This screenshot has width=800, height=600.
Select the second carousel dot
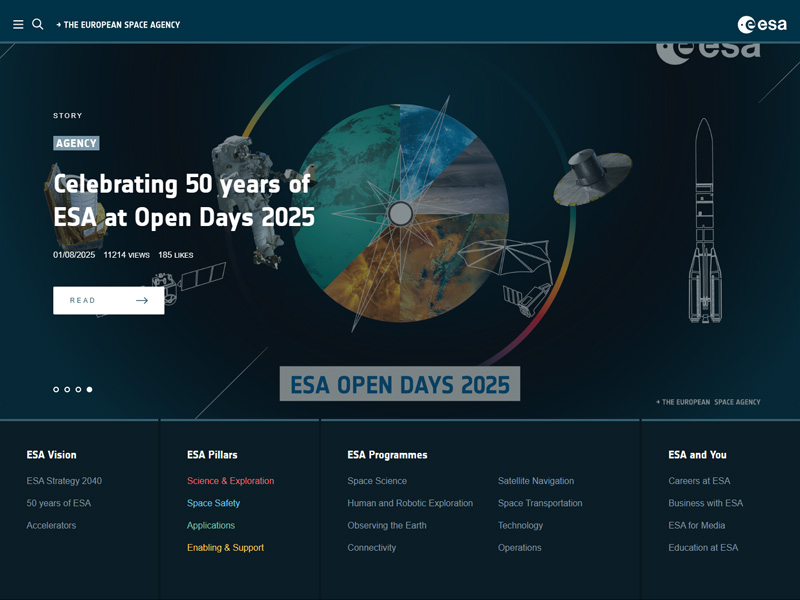point(67,390)
